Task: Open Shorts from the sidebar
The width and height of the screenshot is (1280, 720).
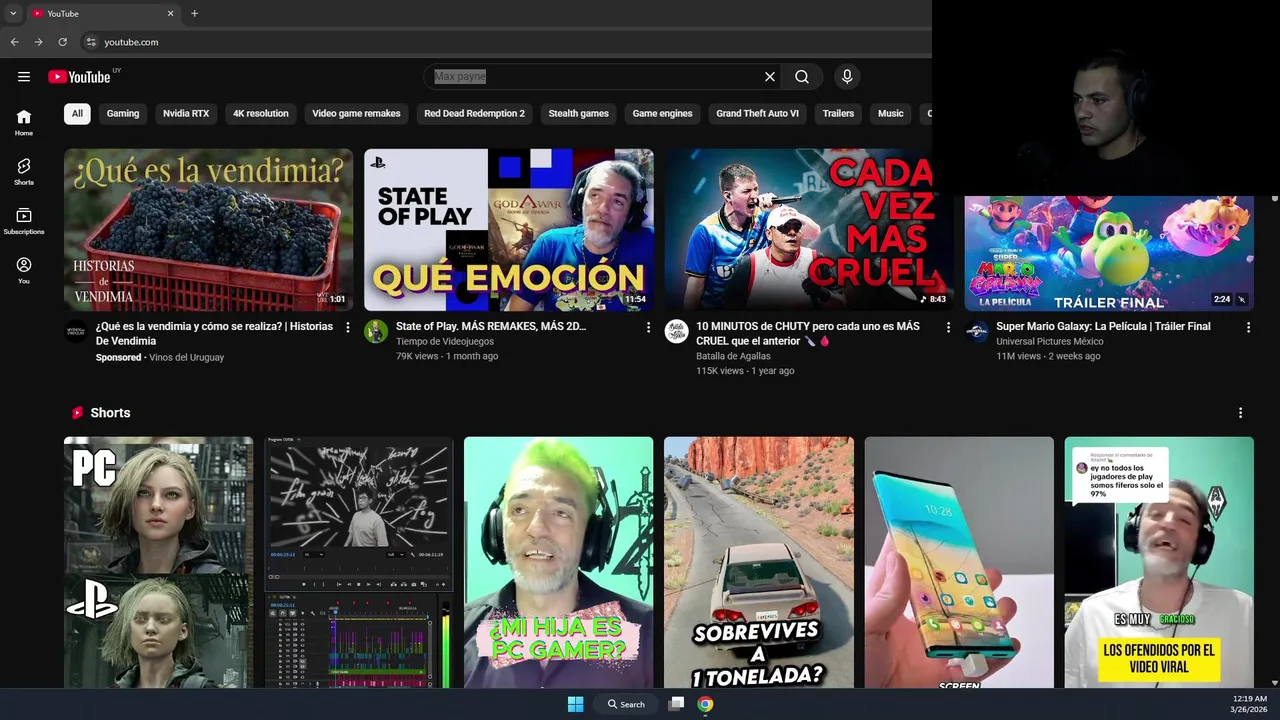Action: point(24,172)
